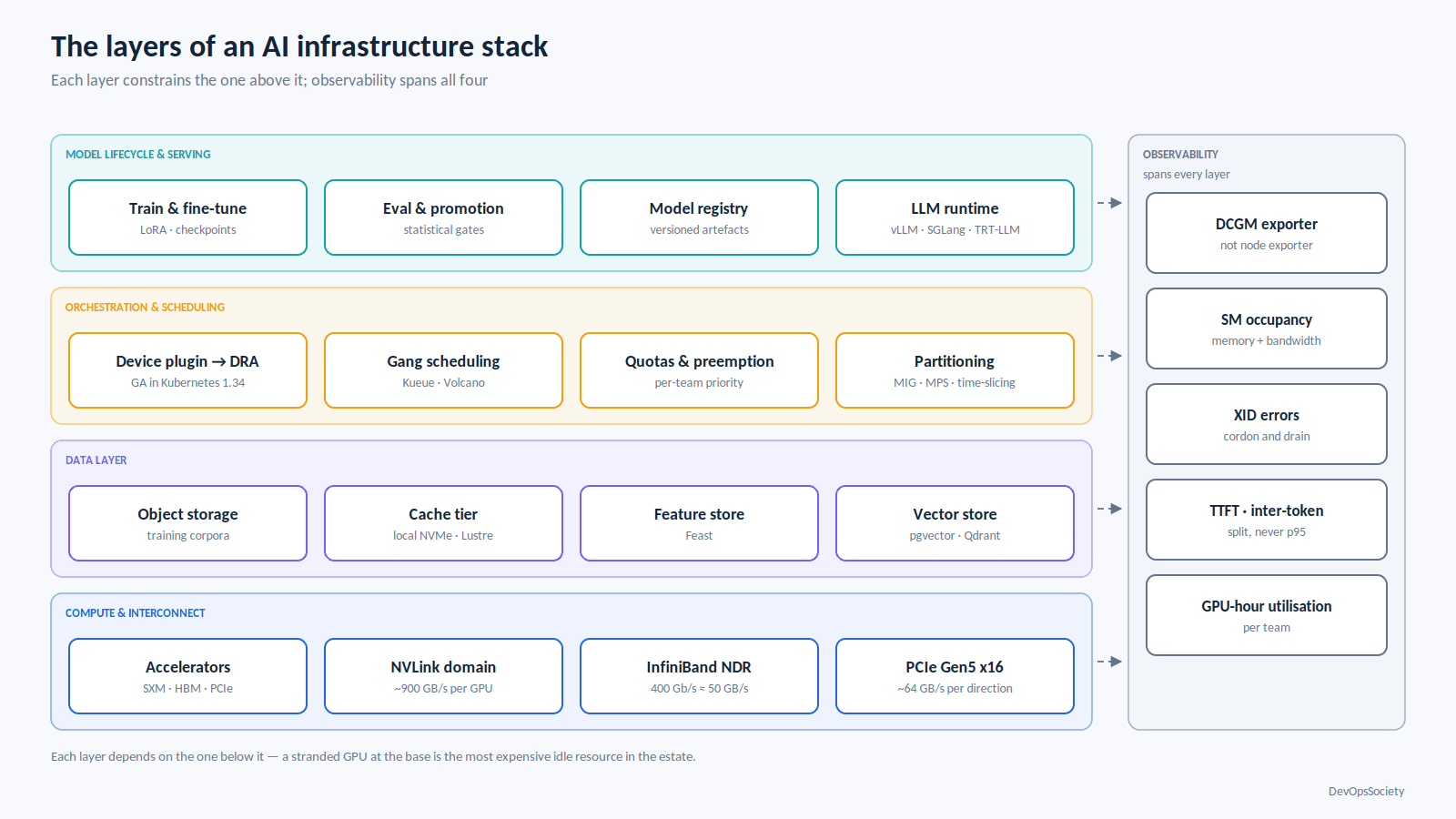Open the Model registry card
This screenshot has width=1456, height=819.
click(x=699, y=217)
